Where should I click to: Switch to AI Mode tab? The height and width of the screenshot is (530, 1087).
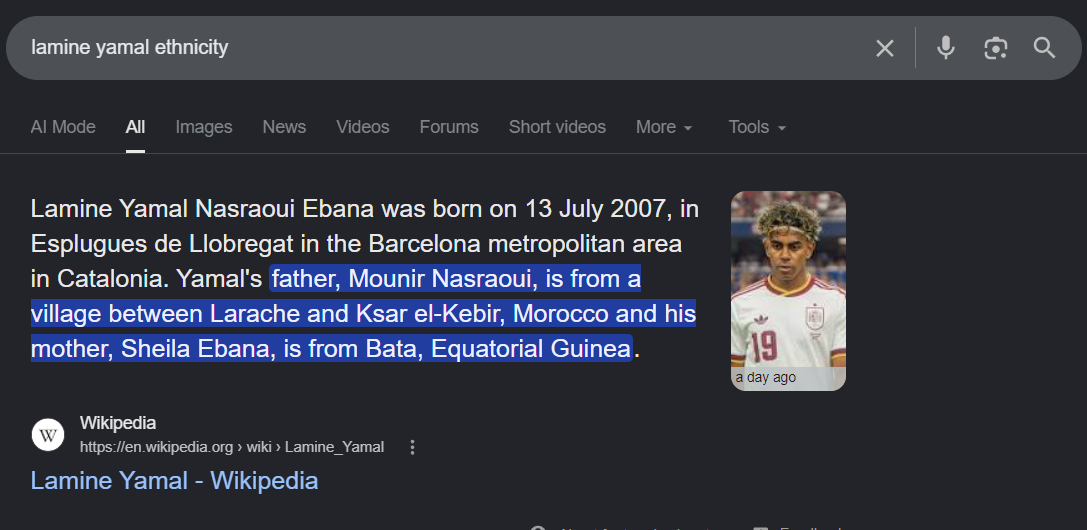tap(63, 127)
